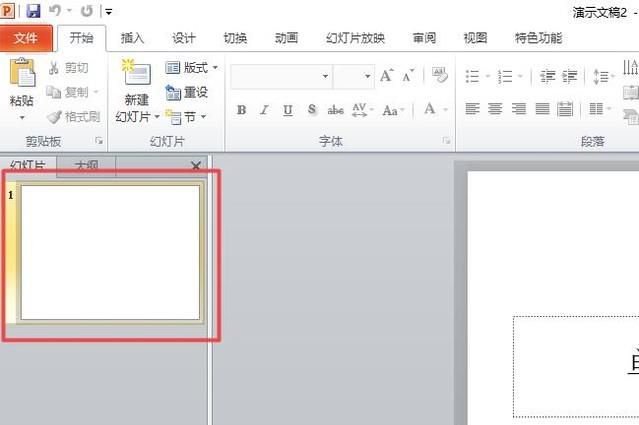The width and height of the screenshot is (639, 425).
Task: Expand the 复制 dropdown arrow
Action: pyautogui.click(x=96, y=92)
